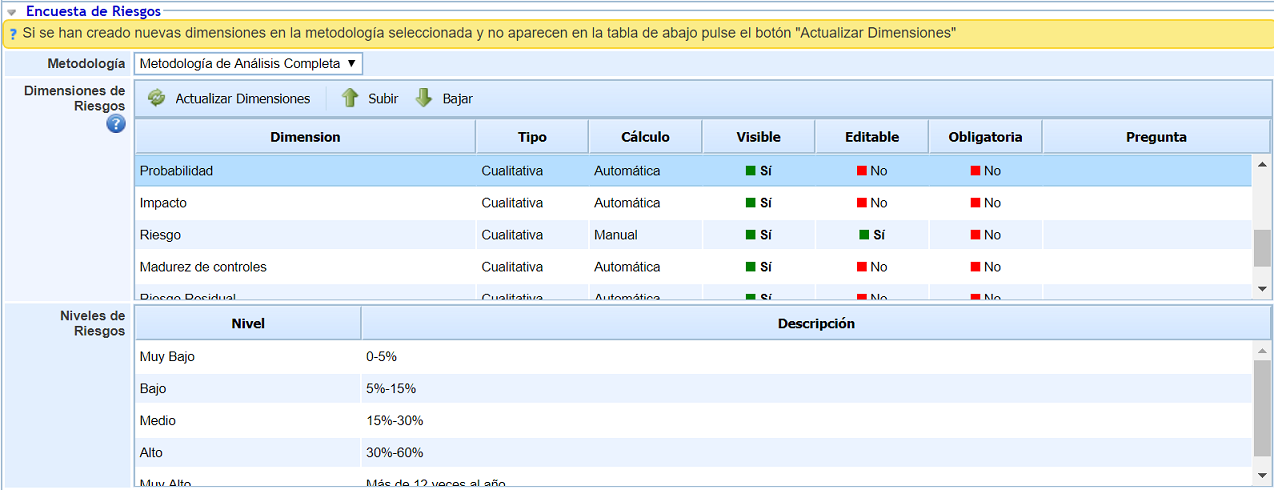Click the blue help icon under Dimensiones de Riesgos
The width and height of the screenshot is (1274, 490).
click(116, 124)
